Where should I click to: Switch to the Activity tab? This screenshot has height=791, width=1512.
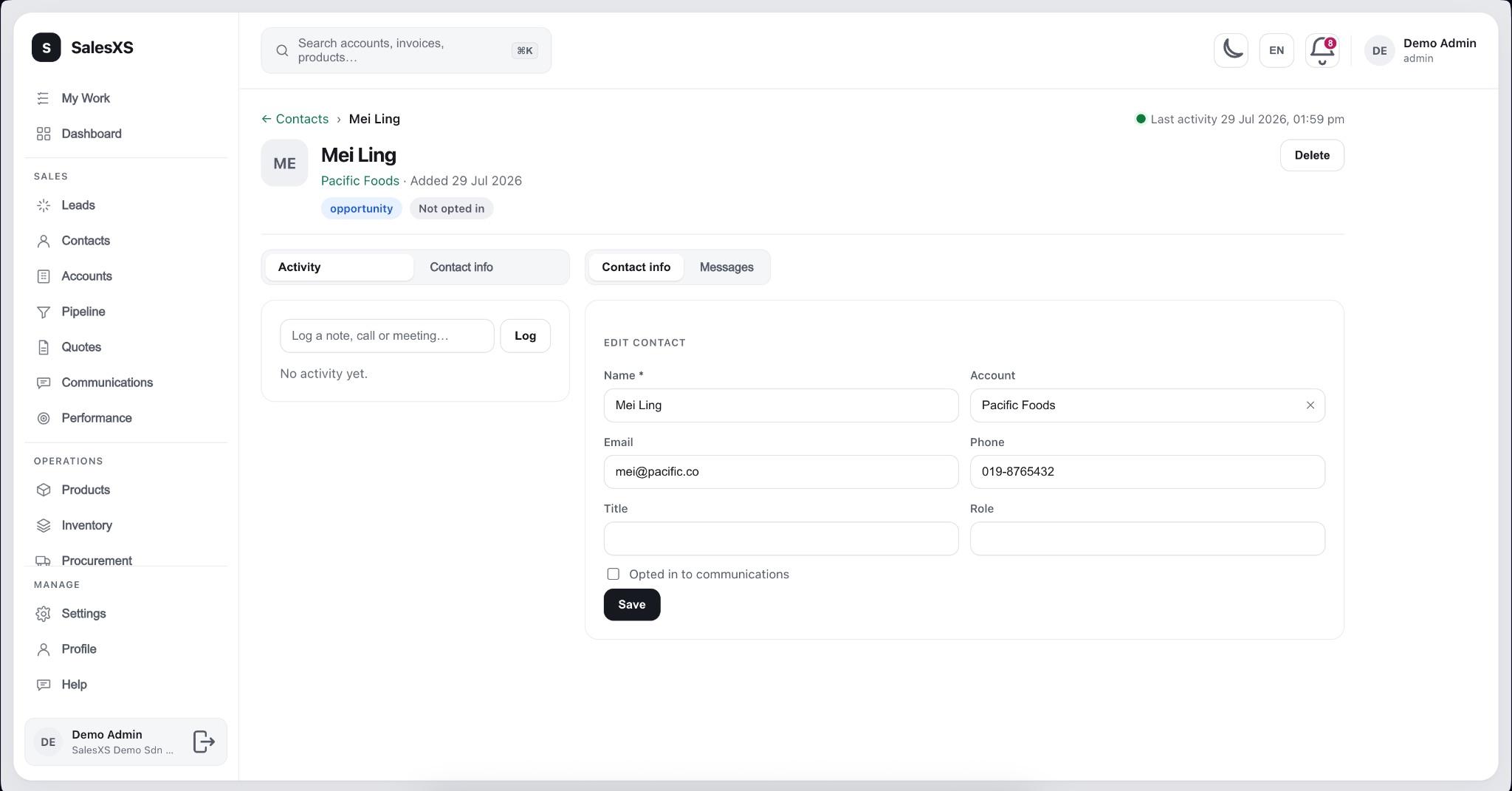(340, 267)
